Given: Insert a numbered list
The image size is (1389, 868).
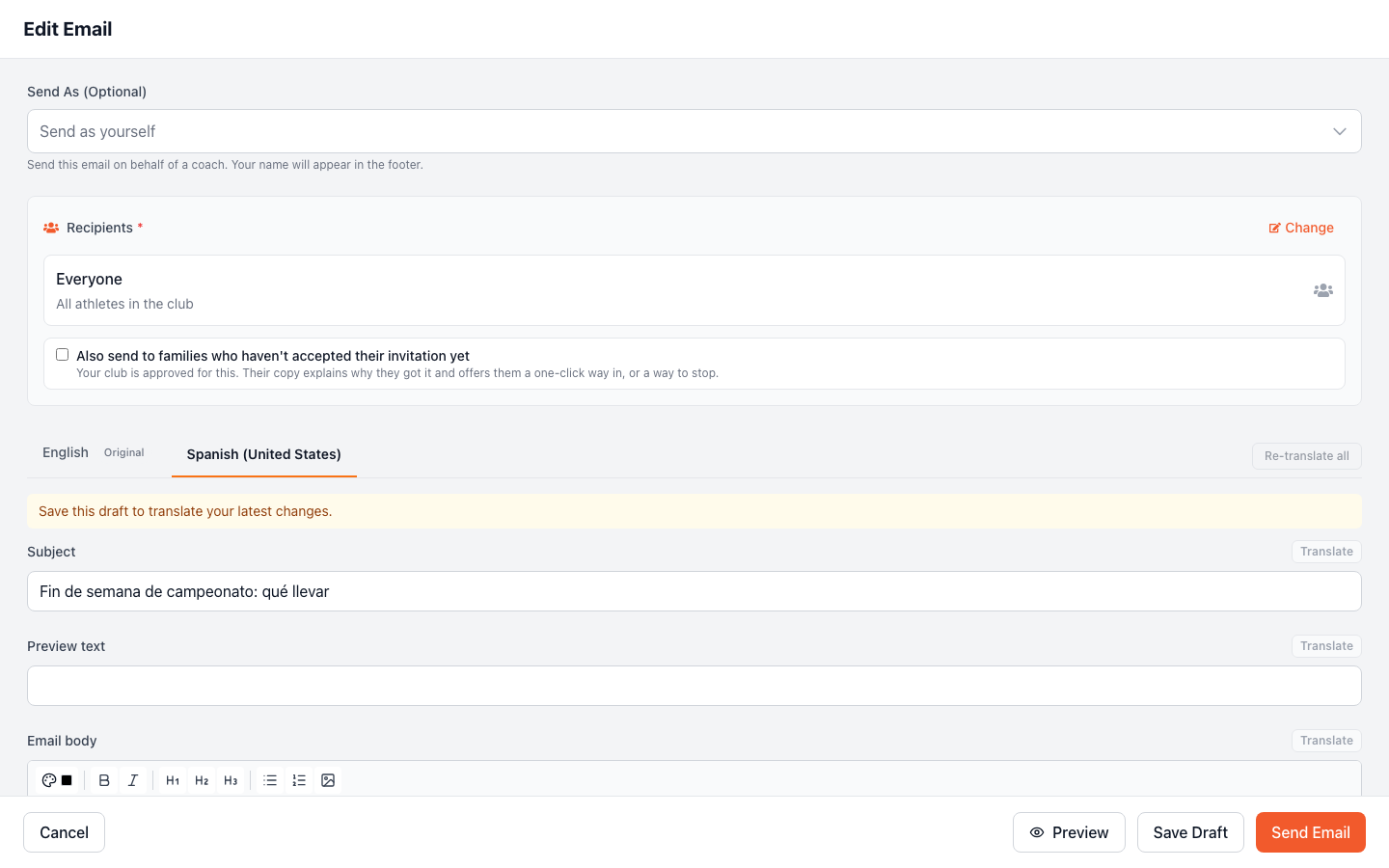Looking at the screenshot, I should point(299,780).
